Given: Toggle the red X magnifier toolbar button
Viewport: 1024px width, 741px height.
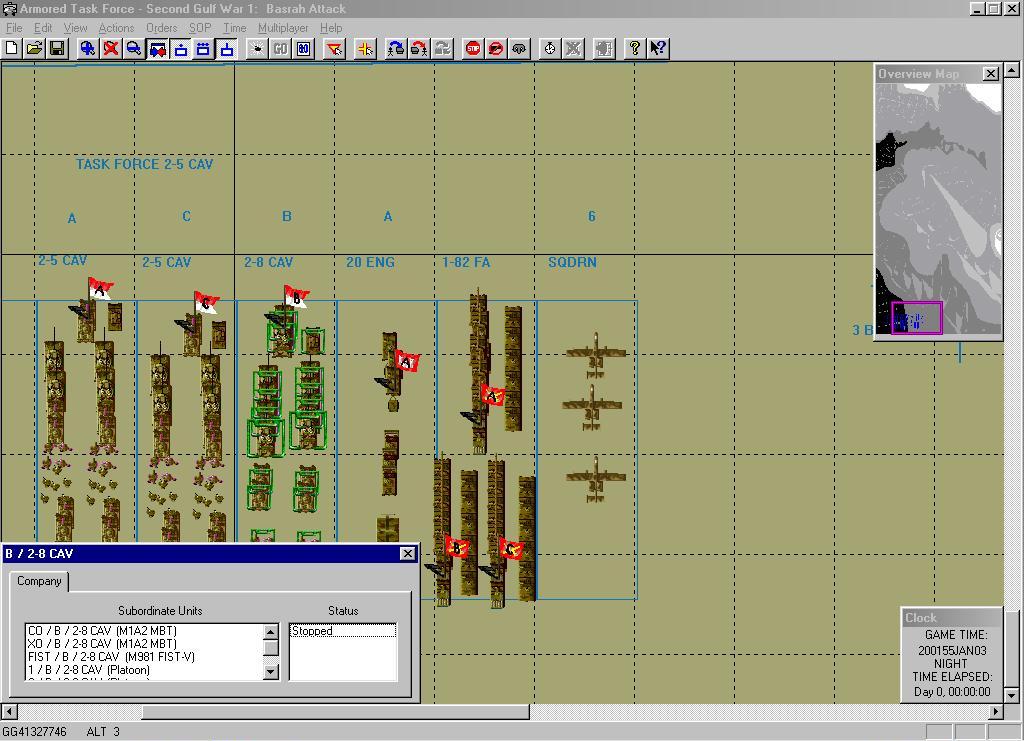Looking at the screenshot, I should point(111,48).
